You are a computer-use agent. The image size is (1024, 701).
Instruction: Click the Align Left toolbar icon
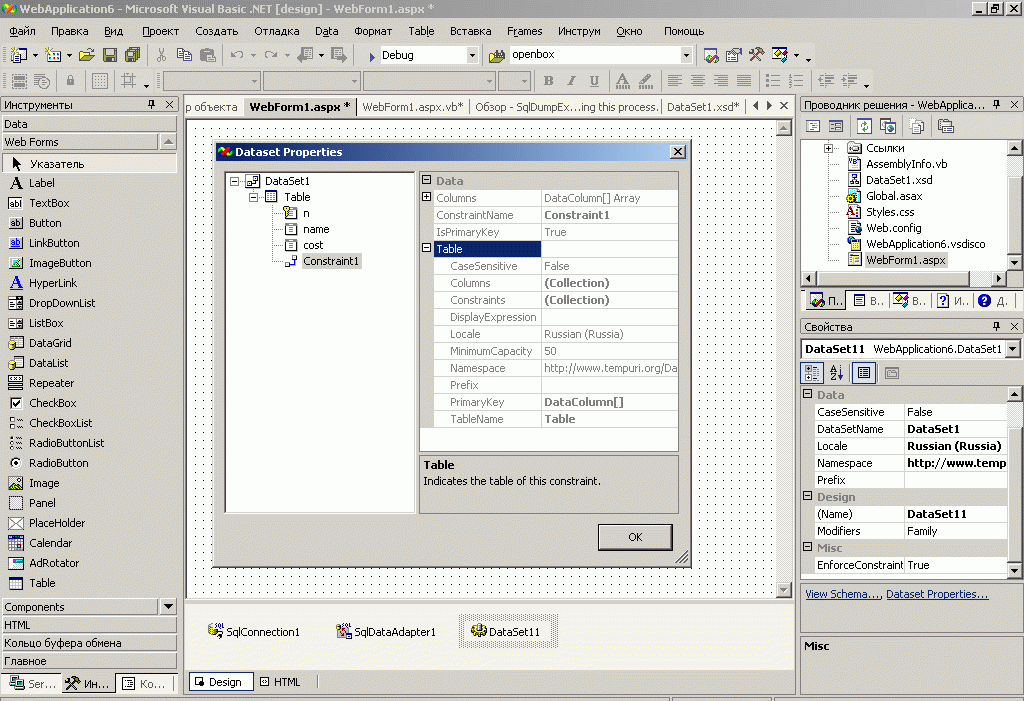[x=675, y=80]
